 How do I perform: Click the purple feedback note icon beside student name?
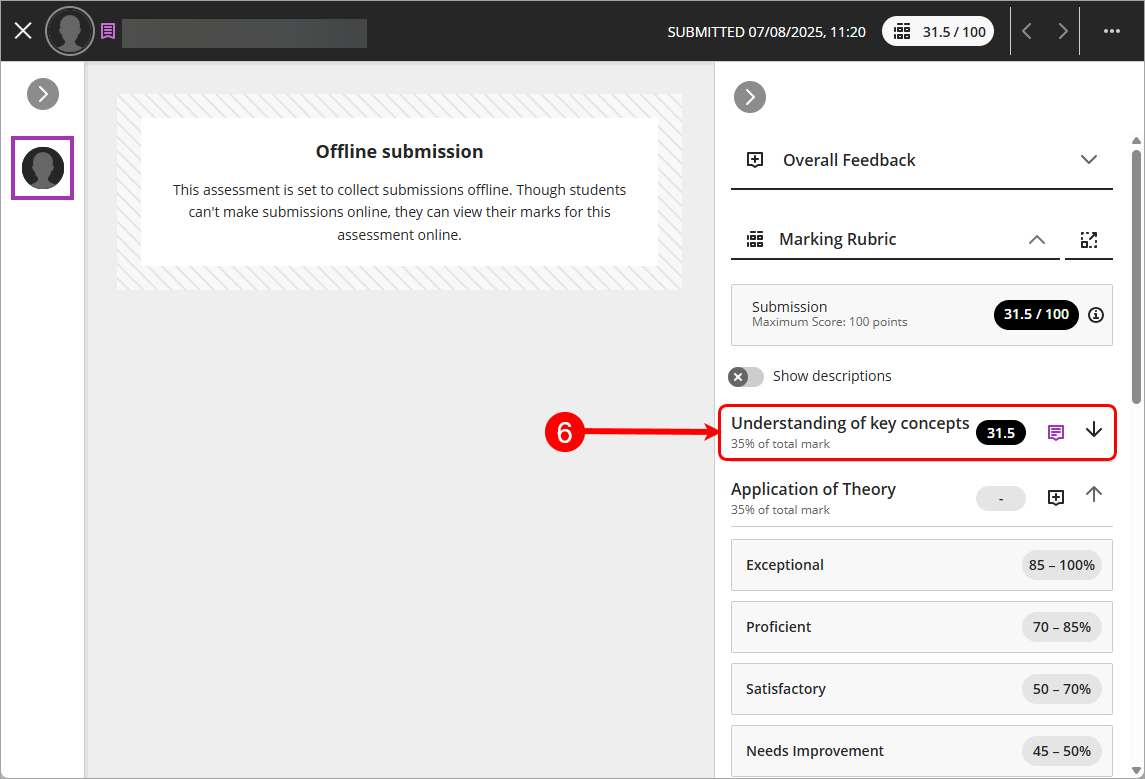108,31
